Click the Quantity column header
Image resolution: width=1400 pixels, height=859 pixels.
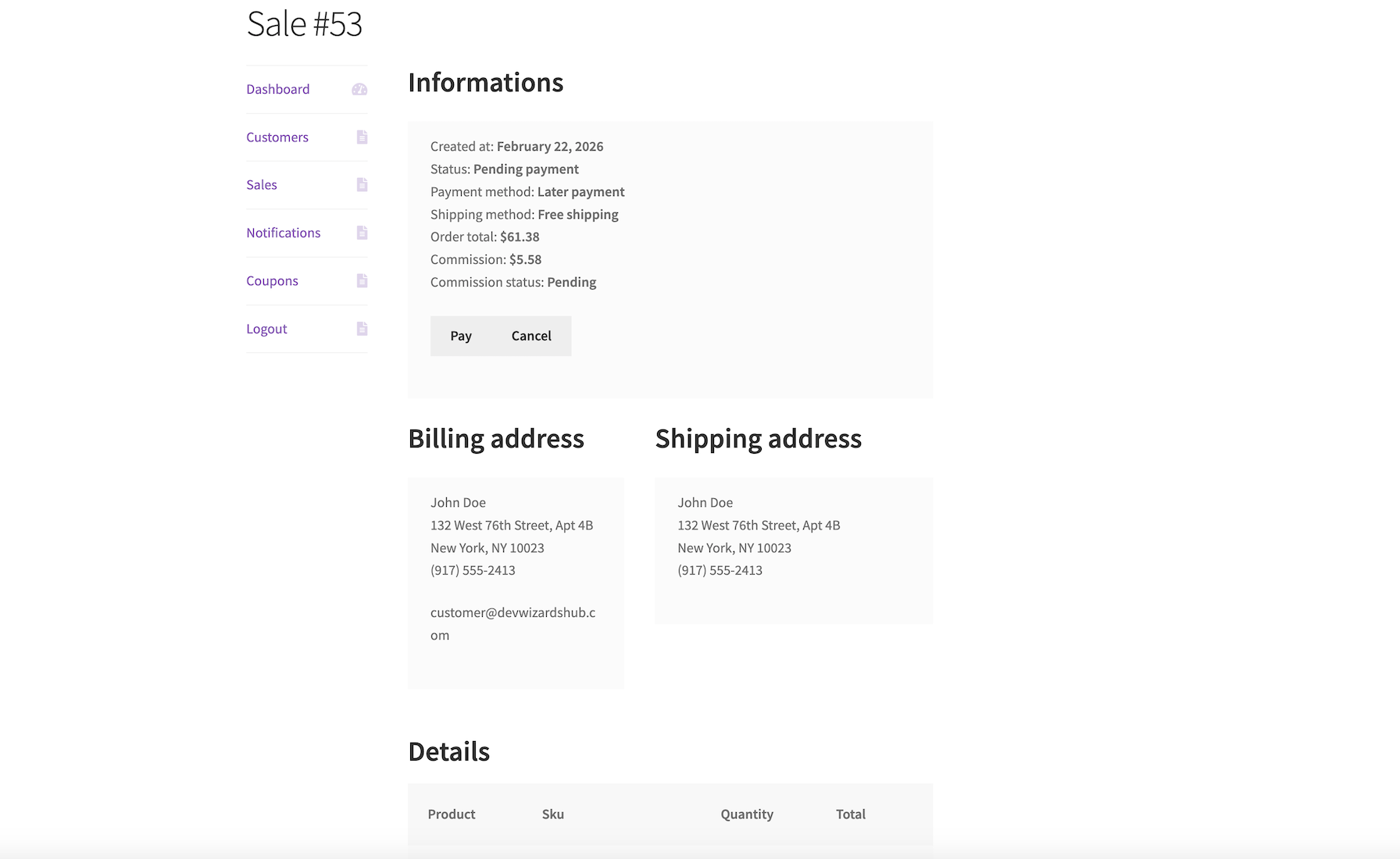[x=747, y=814]
